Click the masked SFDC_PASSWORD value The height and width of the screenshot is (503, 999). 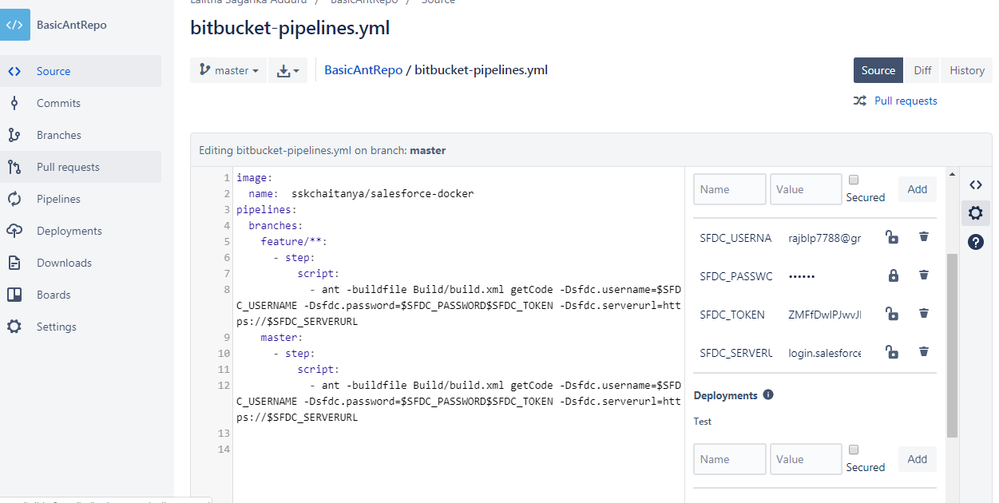[801, 276]
